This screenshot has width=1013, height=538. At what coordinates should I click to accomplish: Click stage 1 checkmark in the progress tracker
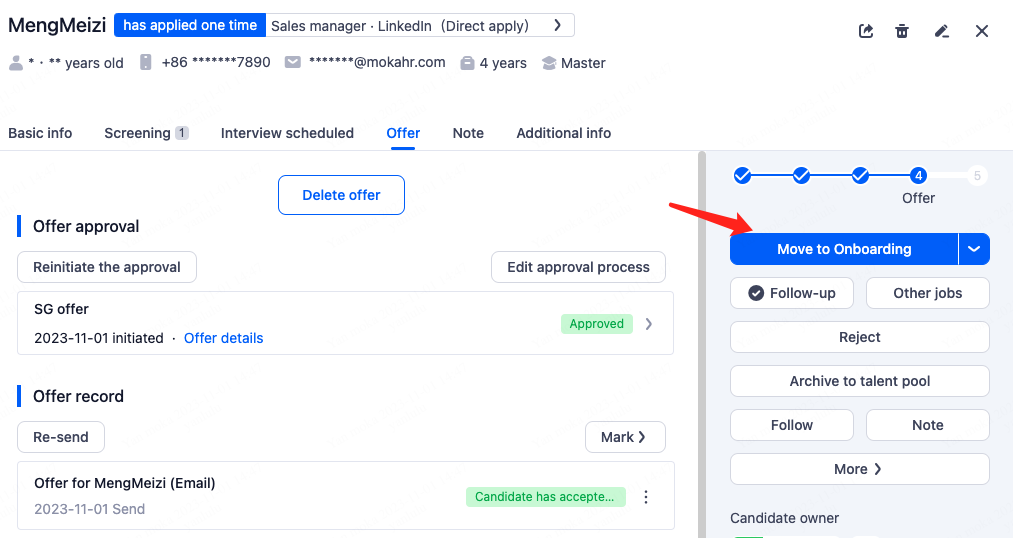pyautogui.click(x=742, y=175)
